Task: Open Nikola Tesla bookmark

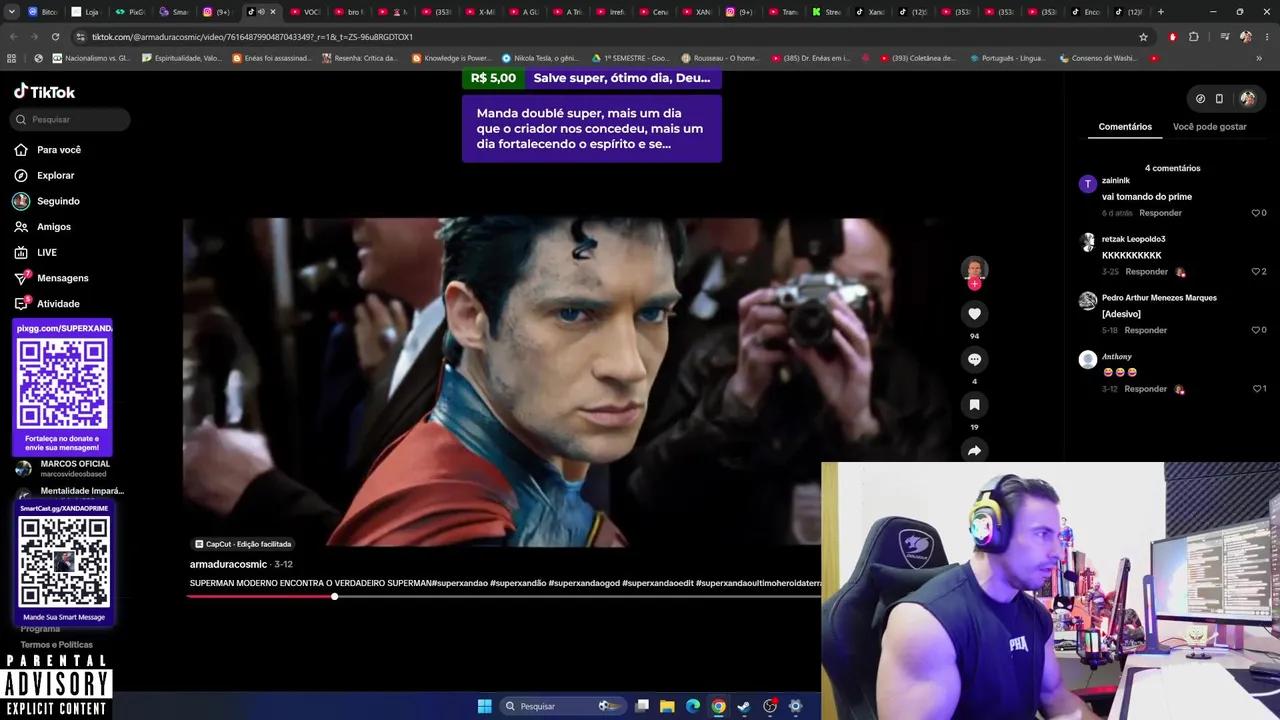Action: pos(541,58)
